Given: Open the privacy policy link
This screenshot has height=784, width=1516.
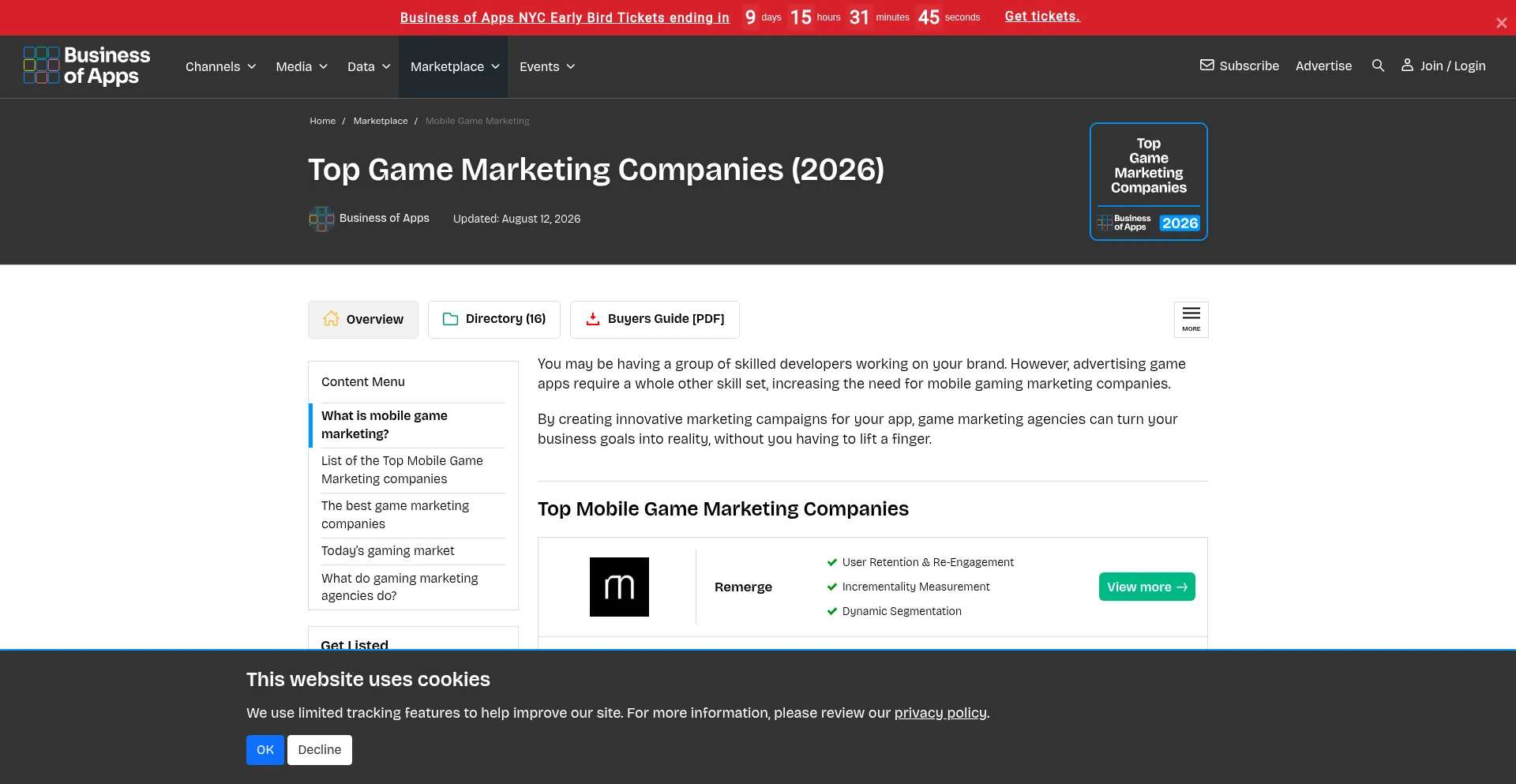Looking at the screenshot, I should coord(940,713).
